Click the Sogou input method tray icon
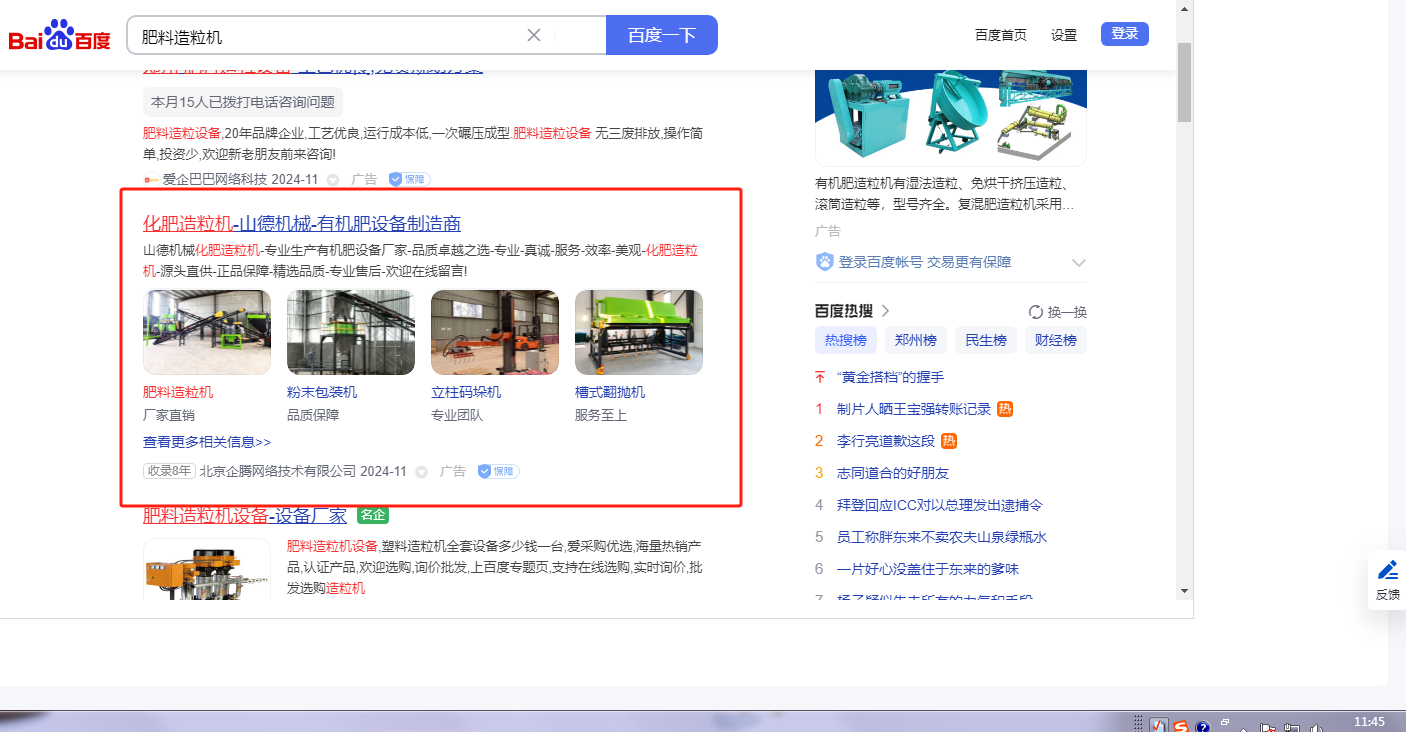Image resolution: width=1406 pixels, height=732 pixels. click(x=1180, y=725)
